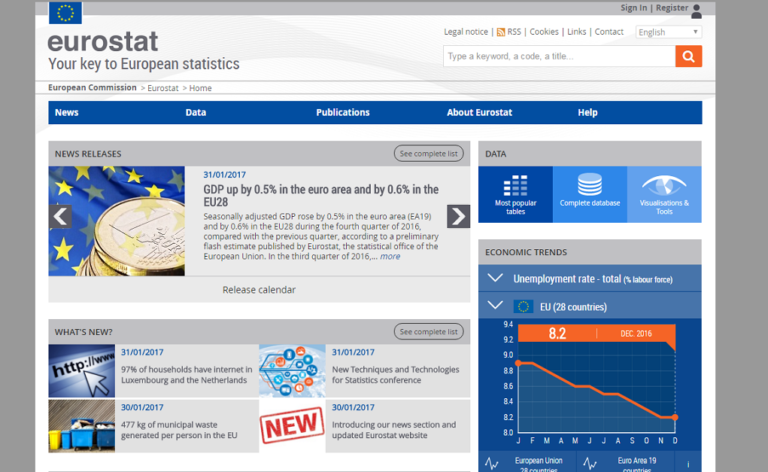
Task: Click the municipal waste bins thumbnail
Action: click(82, 426)
